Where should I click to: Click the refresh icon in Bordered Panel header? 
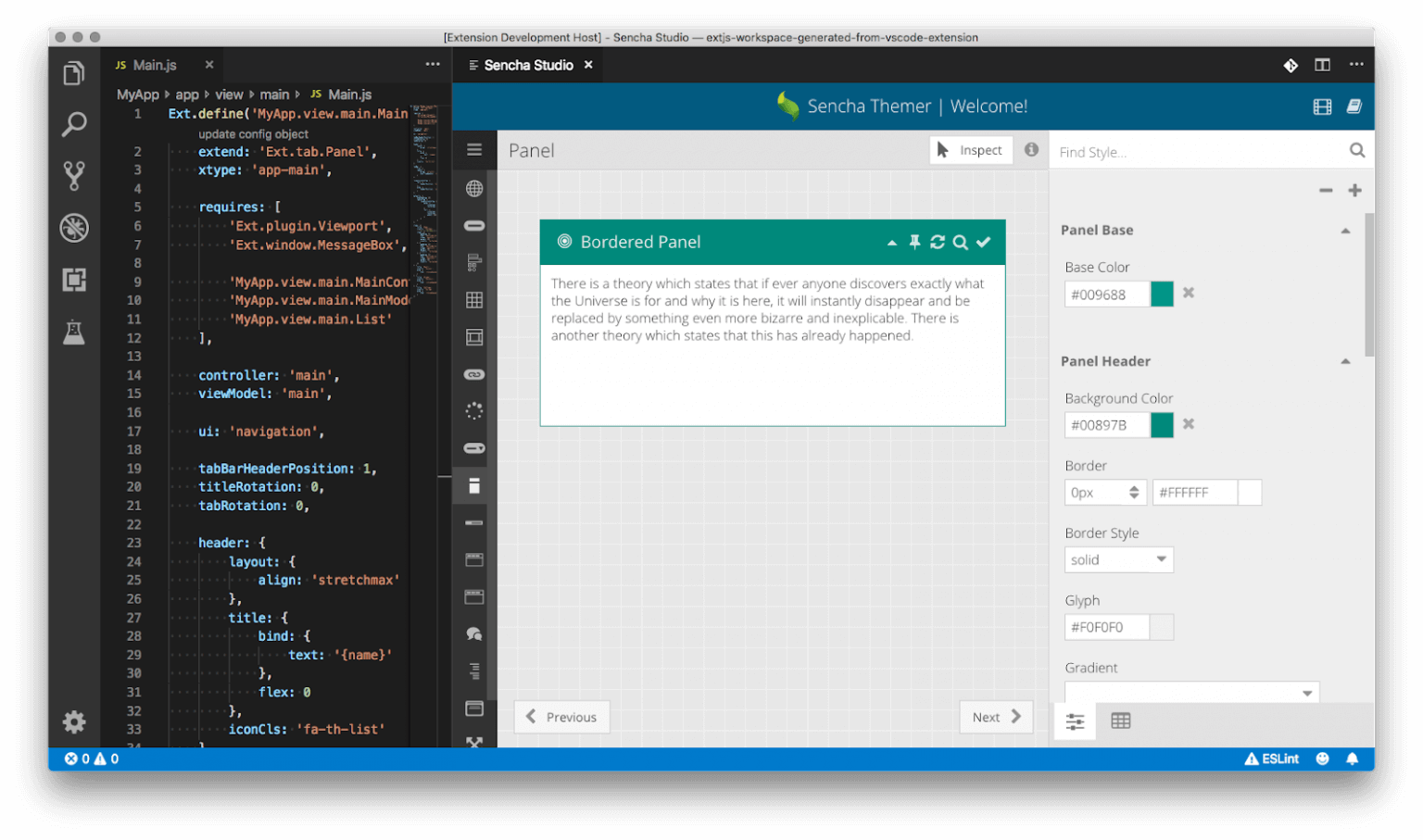938,242
